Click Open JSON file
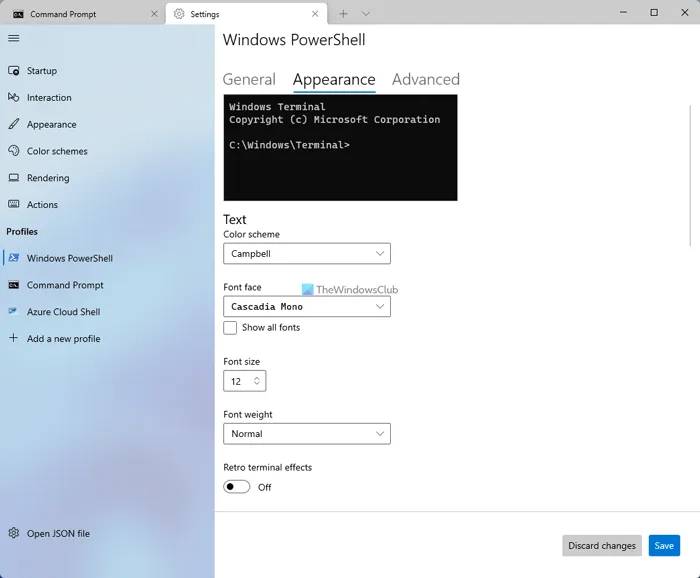 pyautogui.click(x=107, y=533)
